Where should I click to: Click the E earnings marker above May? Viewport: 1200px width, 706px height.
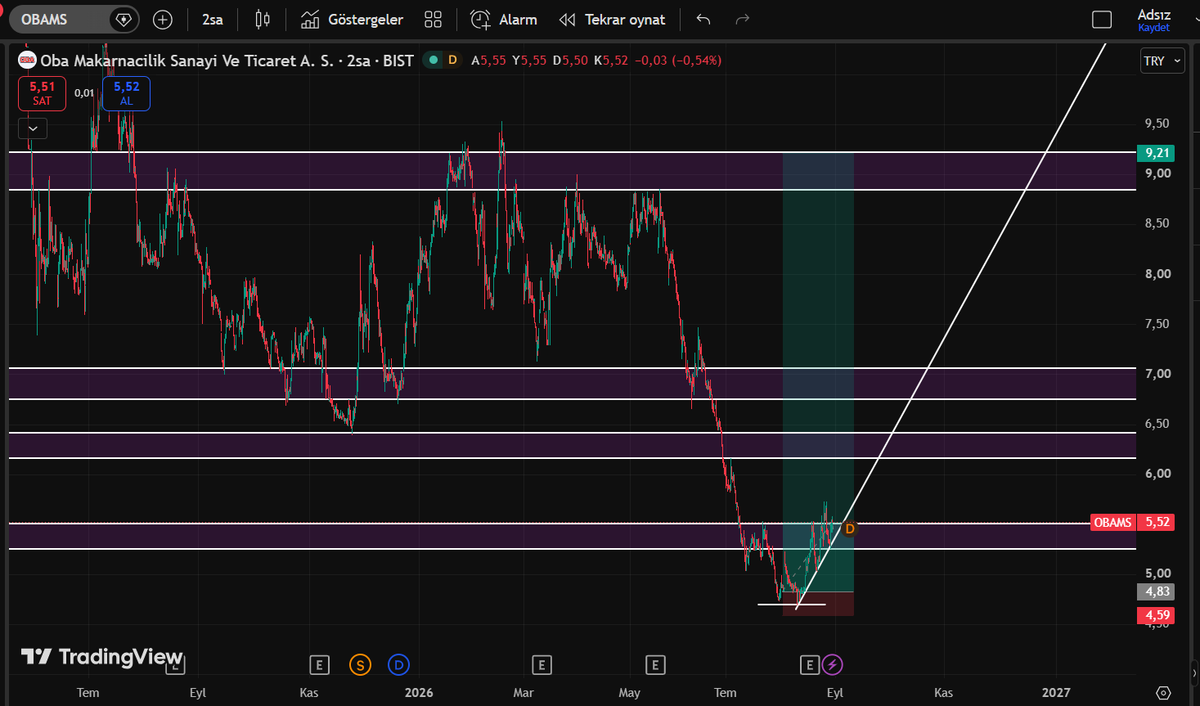[655, 664]
